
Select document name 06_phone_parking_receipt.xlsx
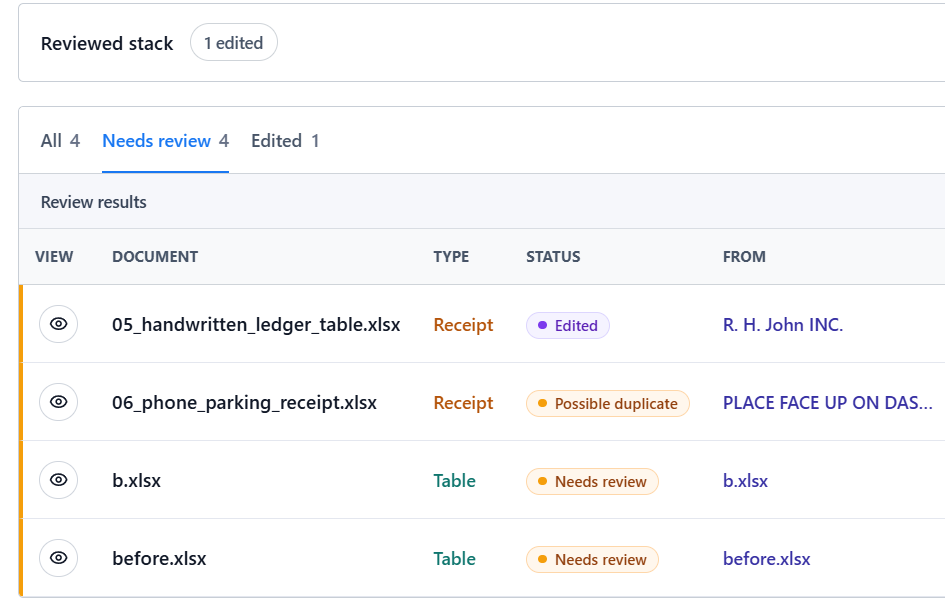pyautogui.click(x=244, y=403)
